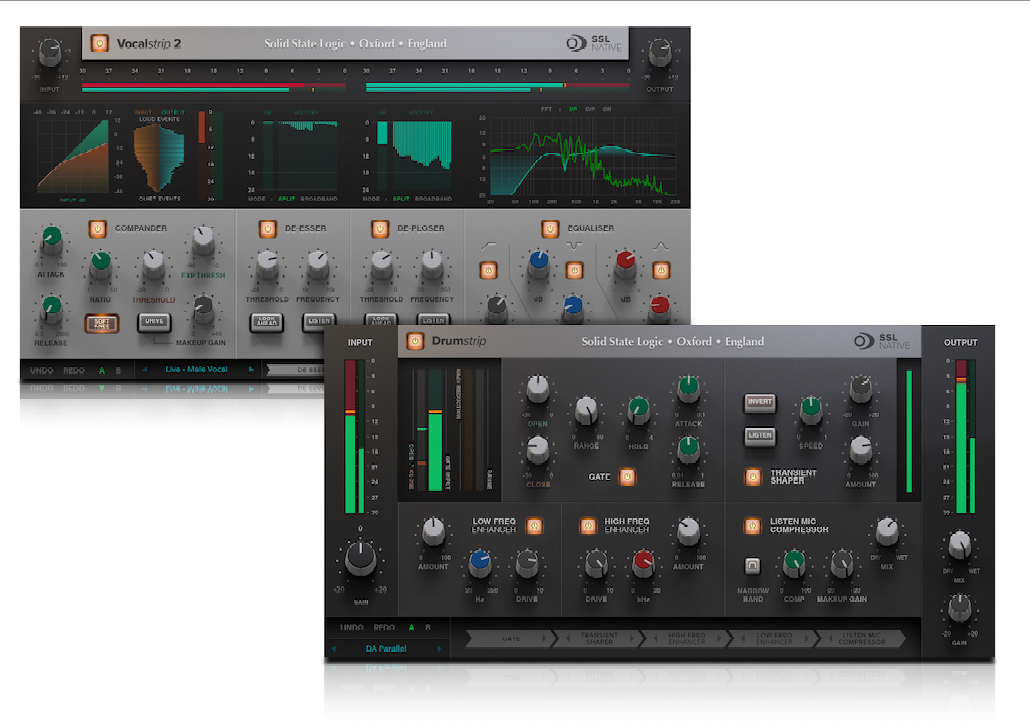Enable Narrow Band on the Listen Mic Compressor
Viewport: 1030px width, 726px height.
(x=752, y=563)
